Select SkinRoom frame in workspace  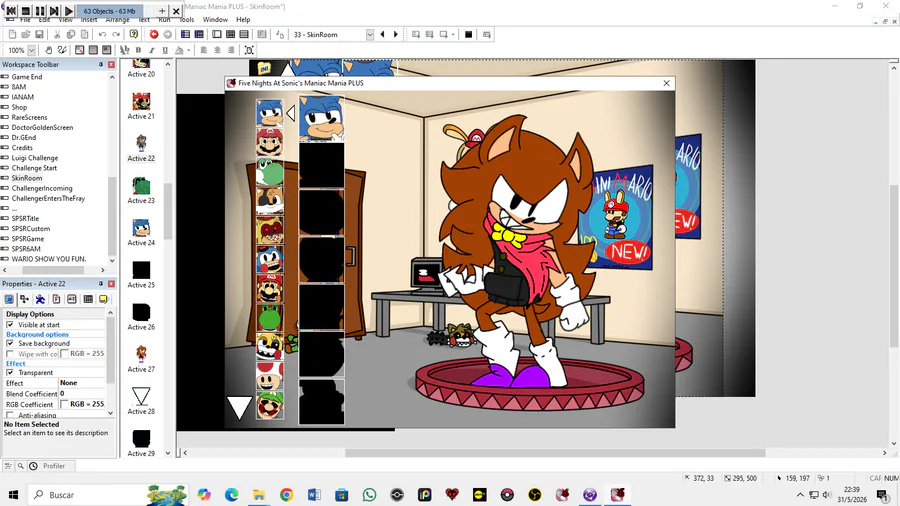pos(26,178)
